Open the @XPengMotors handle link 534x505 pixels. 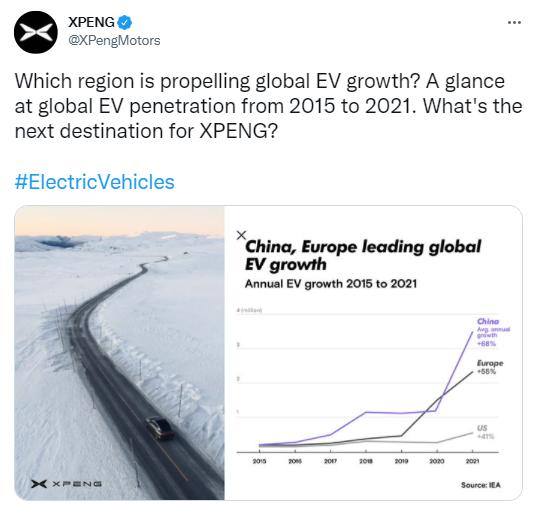pos(114,41)
